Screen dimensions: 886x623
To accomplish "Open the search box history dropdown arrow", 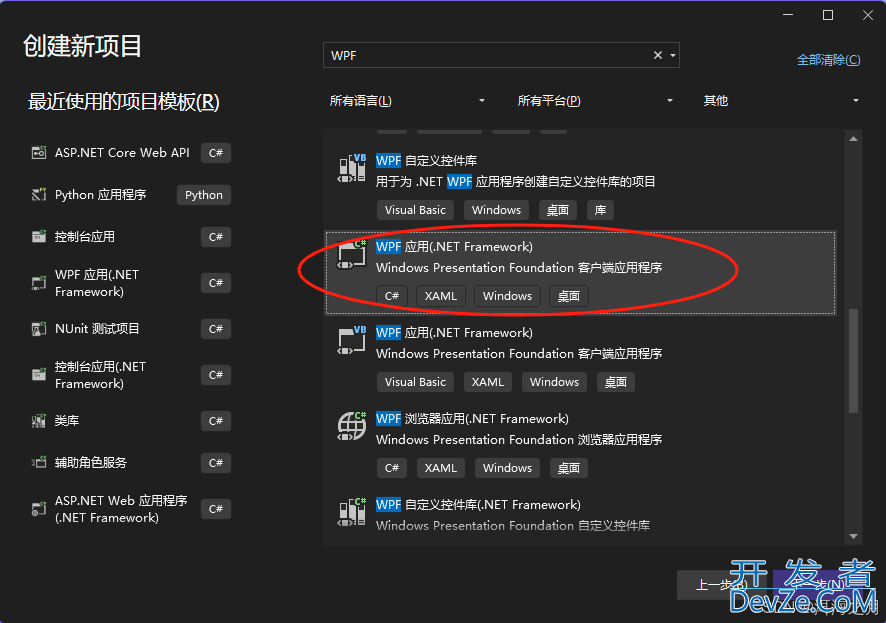I will [673, 55].
